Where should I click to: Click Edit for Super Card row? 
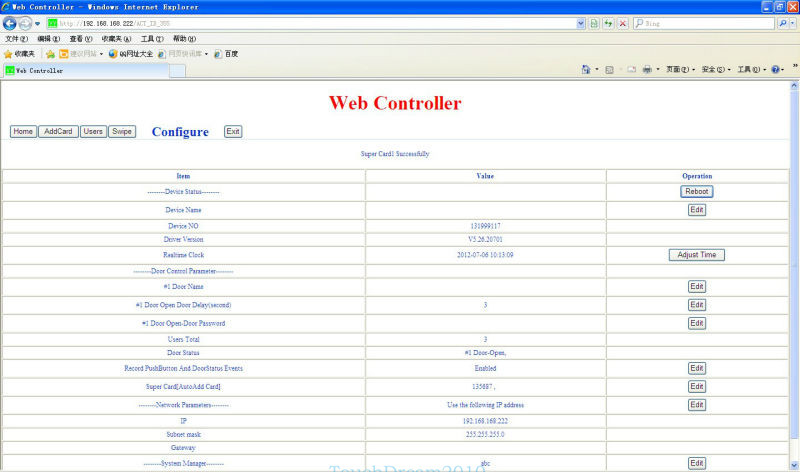(696, 386)
